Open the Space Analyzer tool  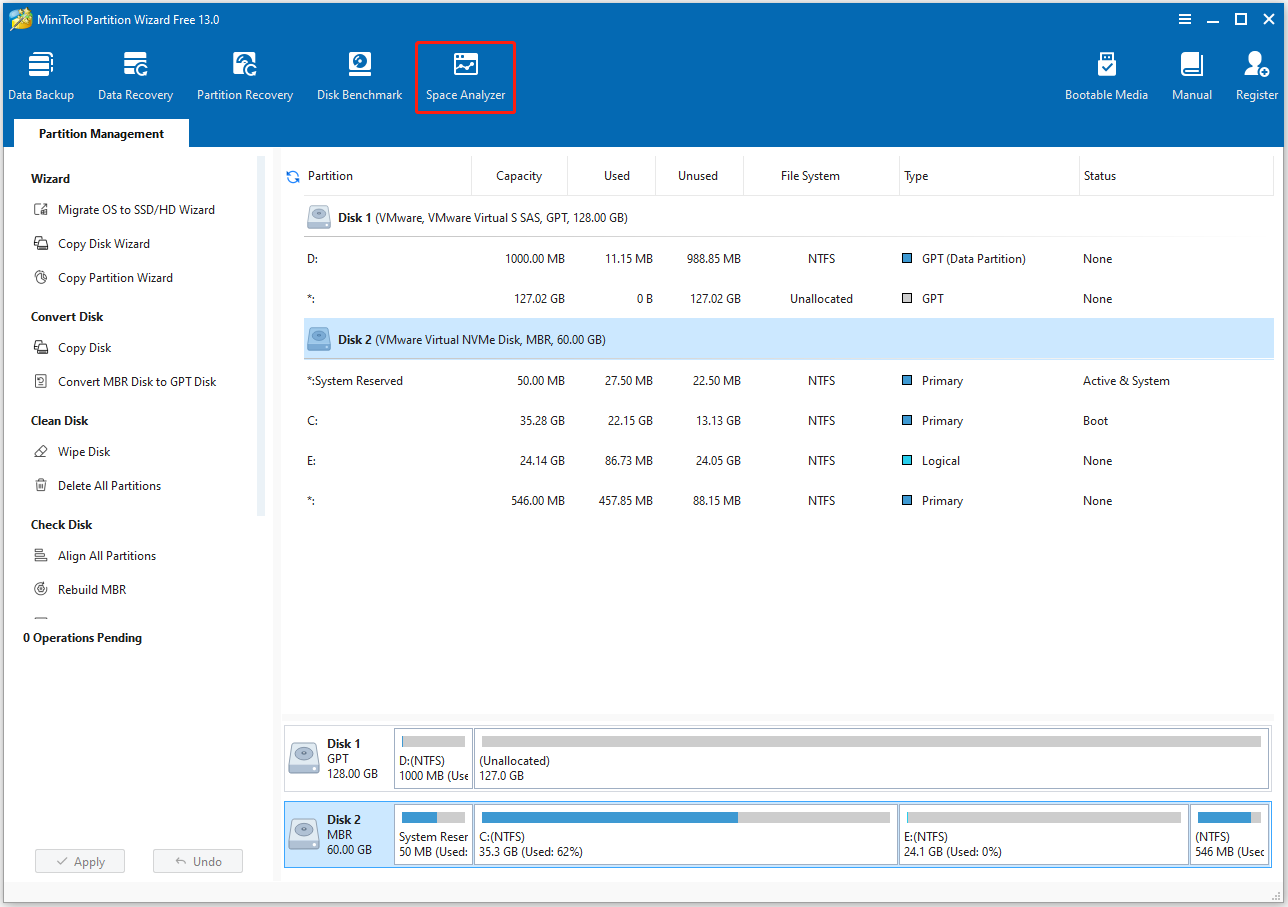click(465, 75)
